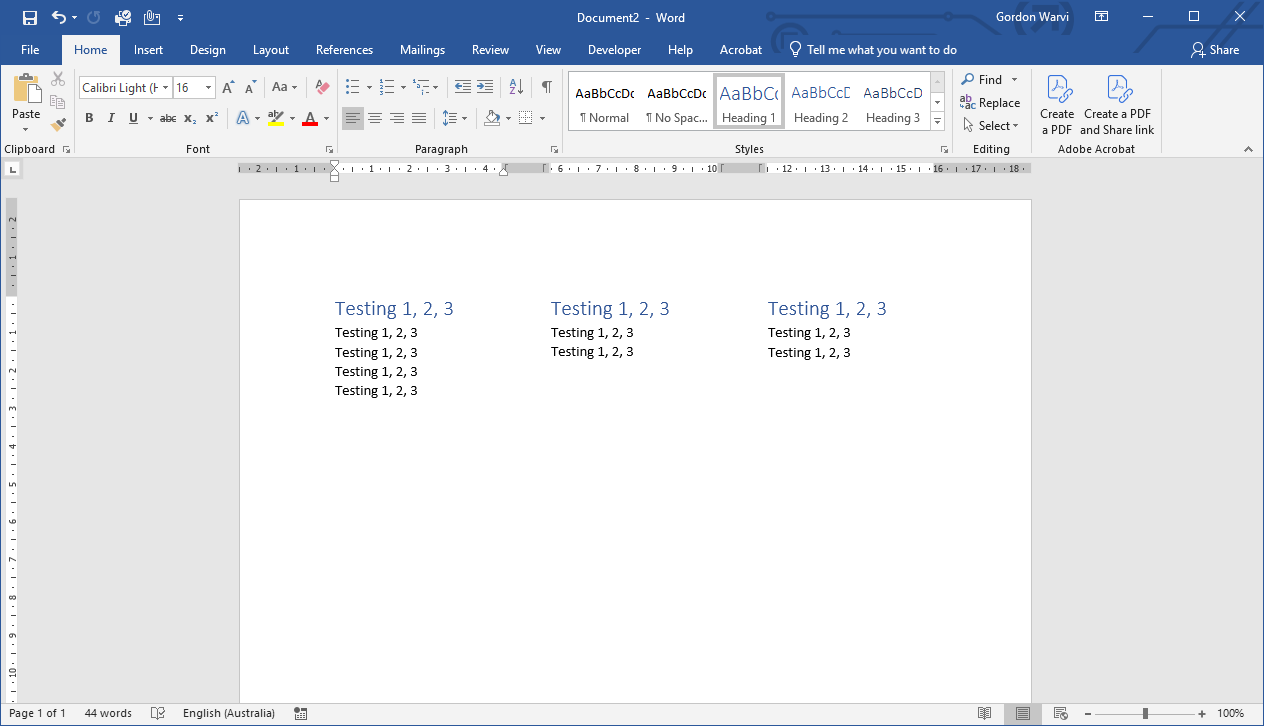Click the Tell me what you want box

873,50
